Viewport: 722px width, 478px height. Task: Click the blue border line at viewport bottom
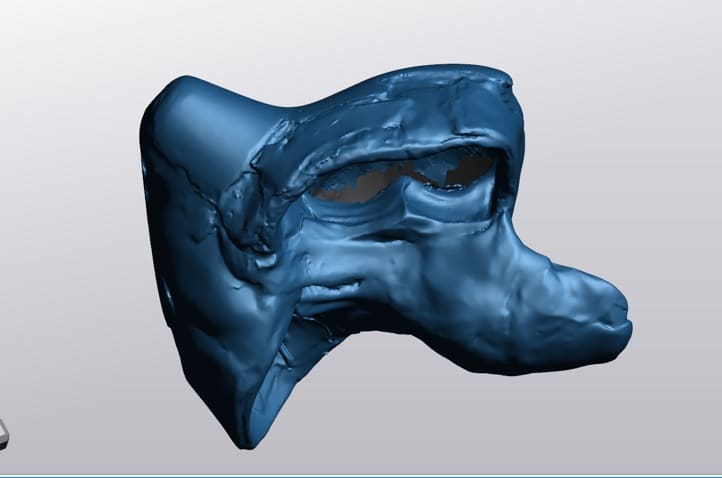(360, 475)
